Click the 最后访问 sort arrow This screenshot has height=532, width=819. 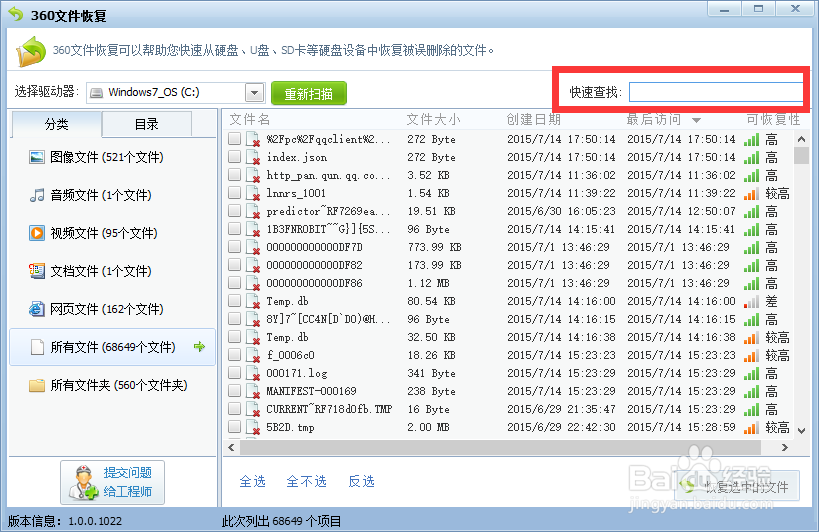pos(696,121)
